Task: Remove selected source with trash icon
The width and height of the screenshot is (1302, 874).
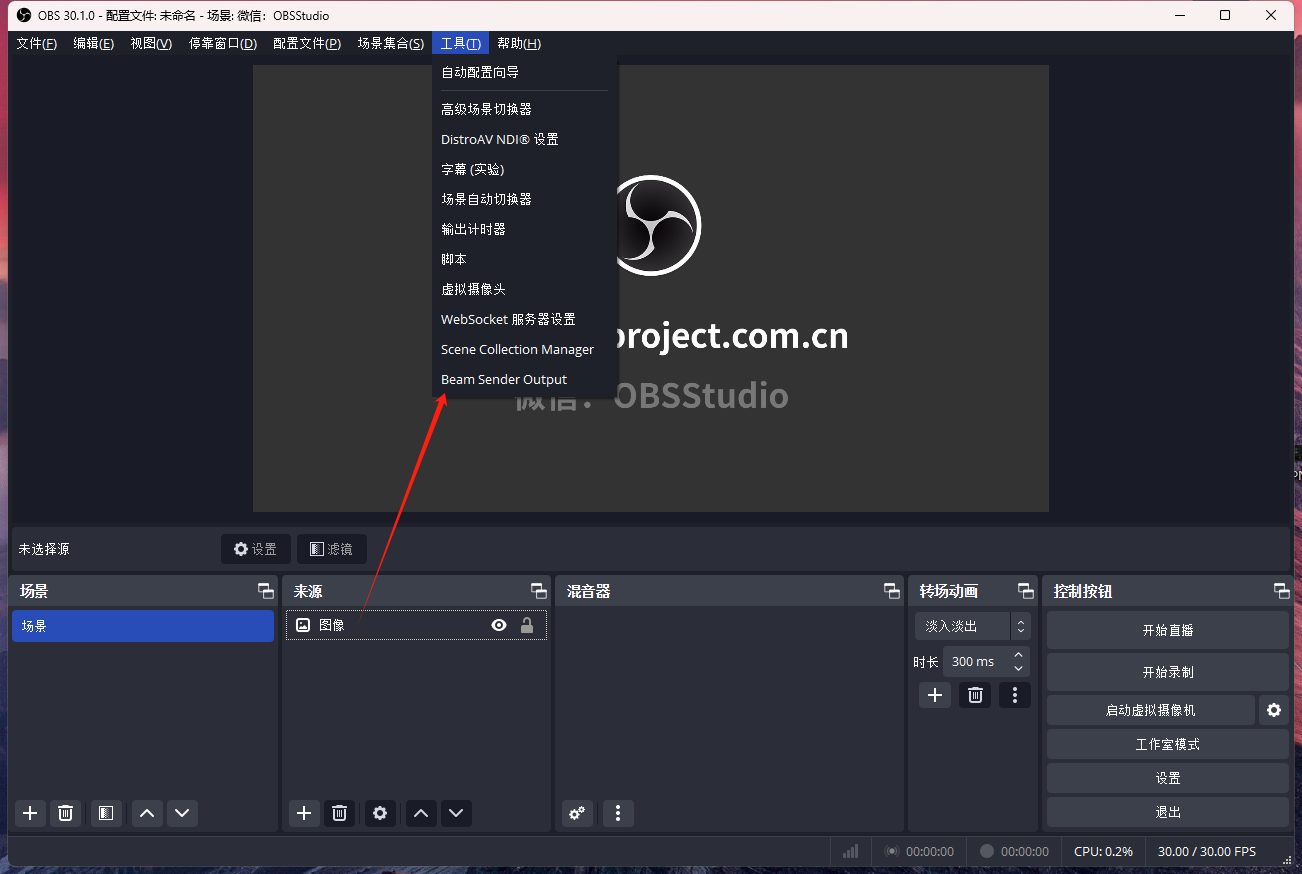Action: [x=339, y=813]
